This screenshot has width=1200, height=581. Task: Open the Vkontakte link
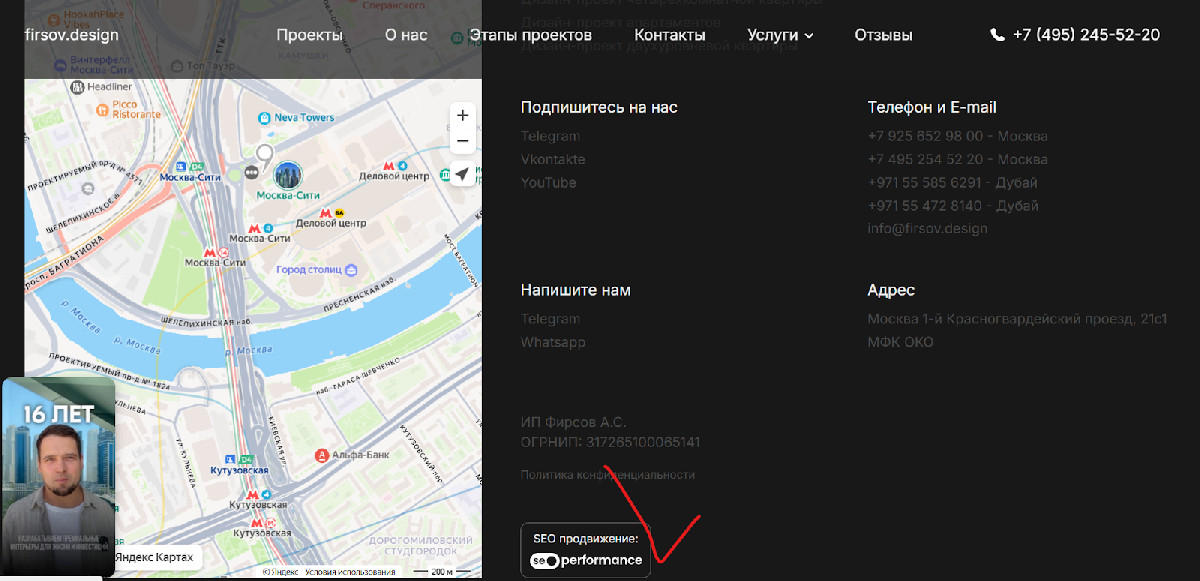click(553, 160)
